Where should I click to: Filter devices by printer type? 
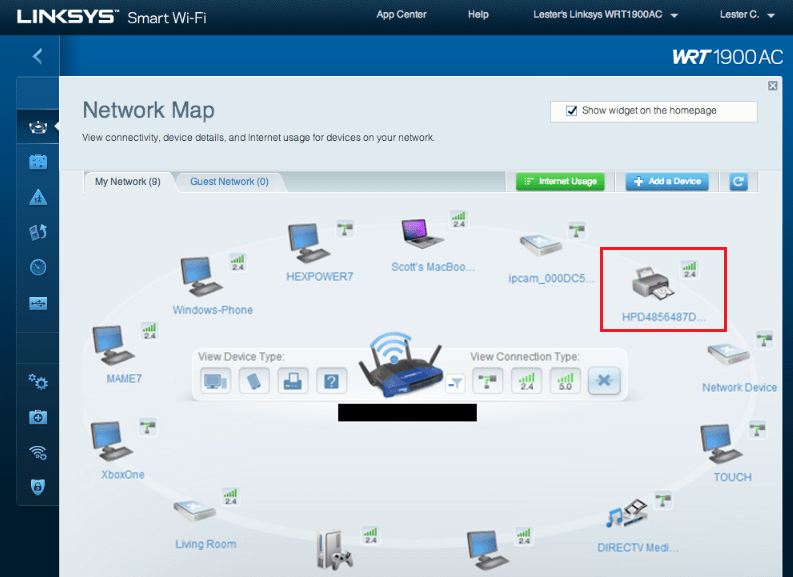[x=293, y=380]
